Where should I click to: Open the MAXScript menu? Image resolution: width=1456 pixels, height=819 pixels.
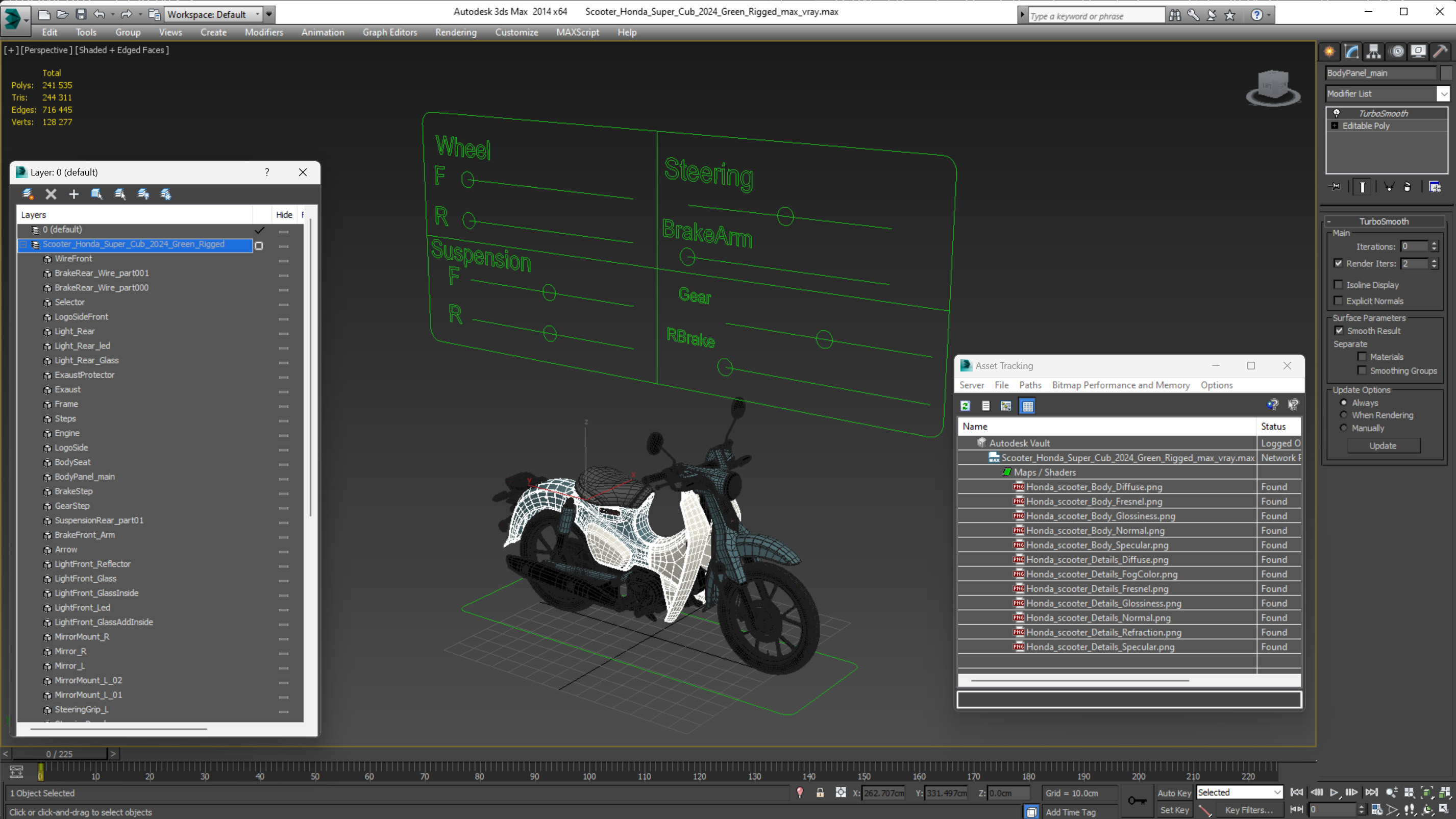click(578, 32)
